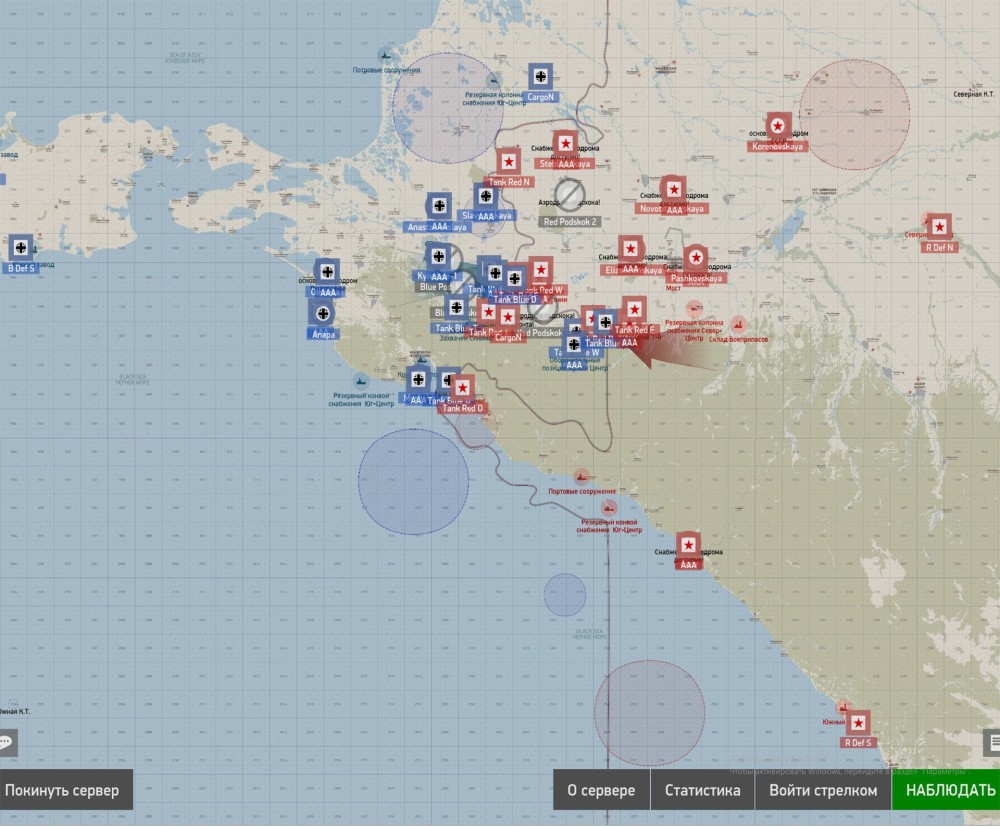
Task: Click the red zone circle over the southern sea
Action: 649,713
